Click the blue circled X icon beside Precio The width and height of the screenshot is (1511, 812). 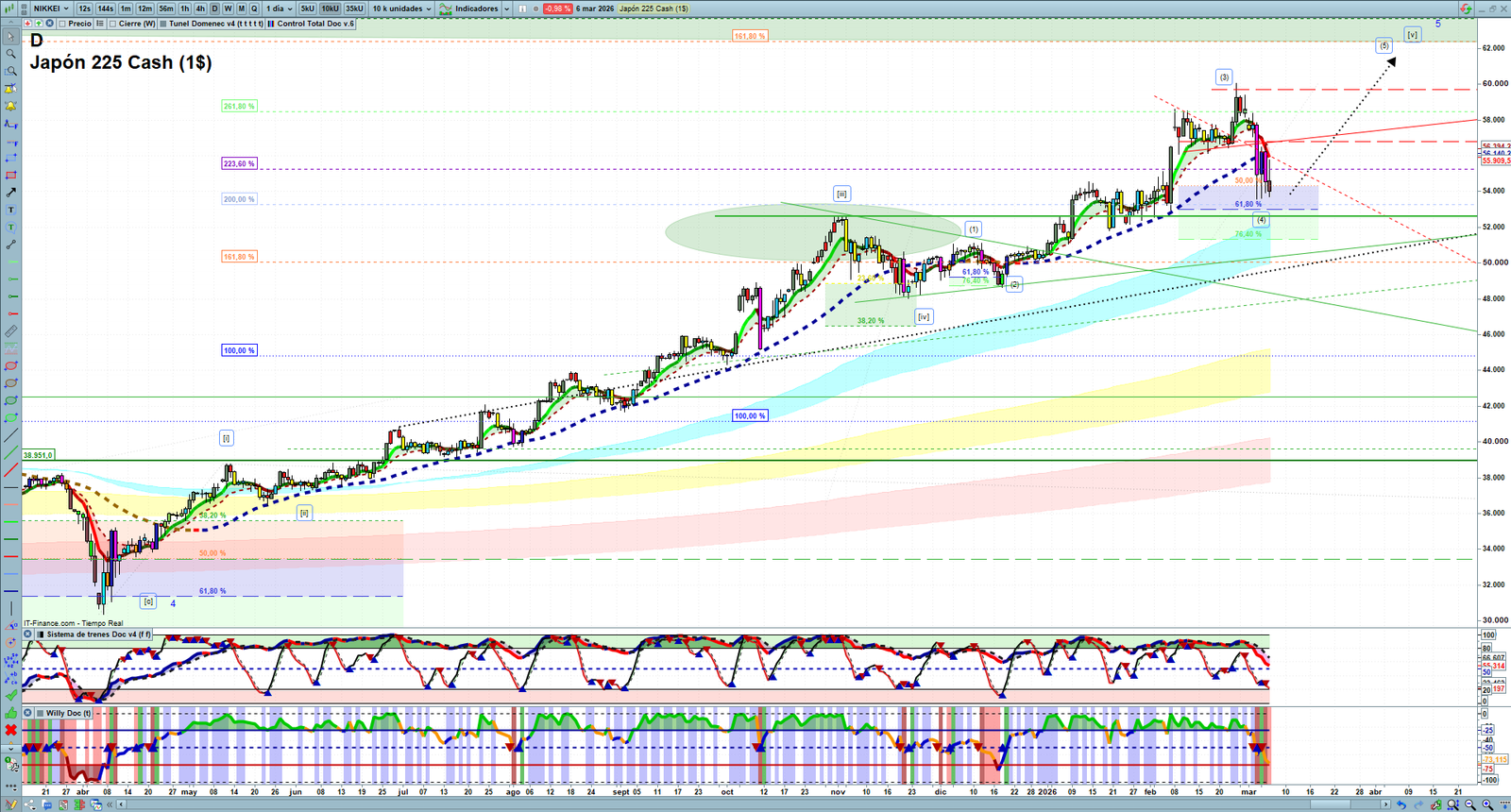tap(48, 24)
